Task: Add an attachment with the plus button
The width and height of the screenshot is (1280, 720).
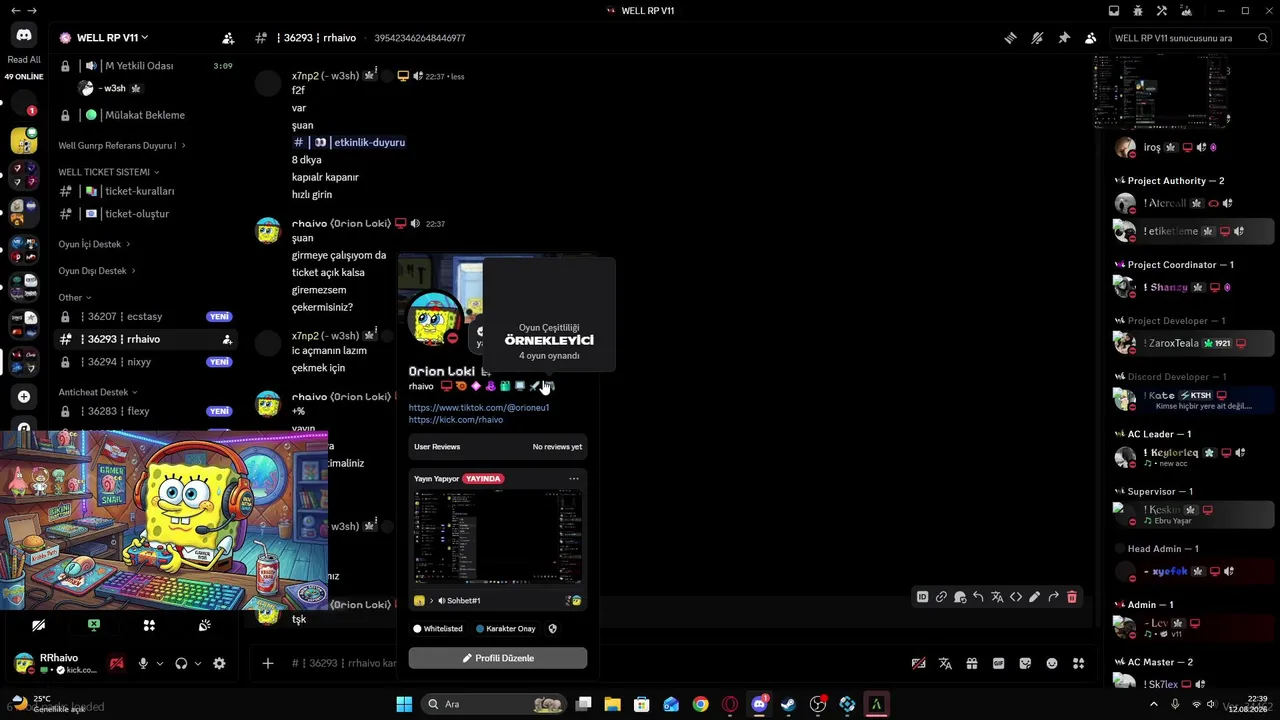Action: pyautogui.click(x=267, y=663)
